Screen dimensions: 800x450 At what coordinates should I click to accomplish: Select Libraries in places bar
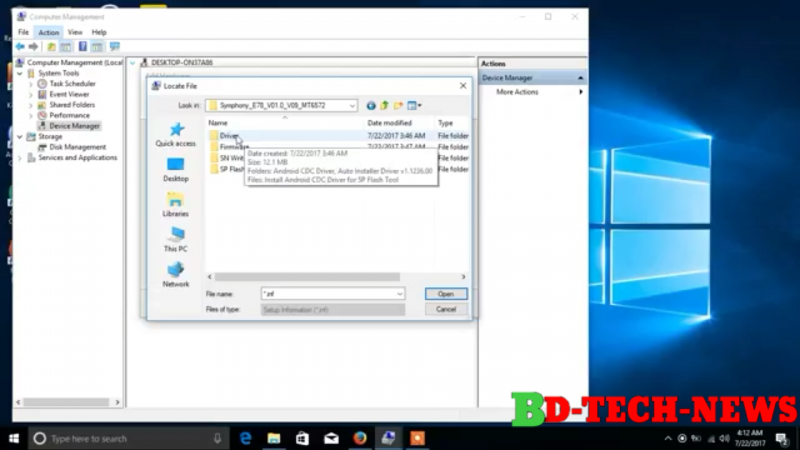tap(176, 205)
